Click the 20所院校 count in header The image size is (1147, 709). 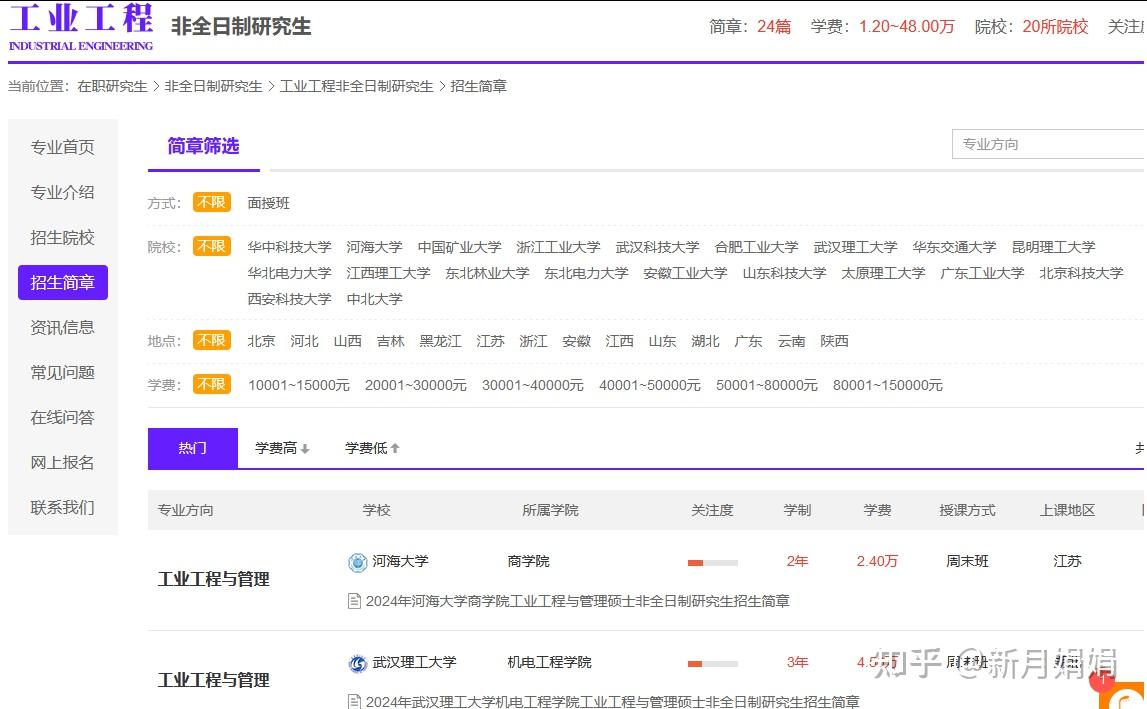click(1055, 26)
